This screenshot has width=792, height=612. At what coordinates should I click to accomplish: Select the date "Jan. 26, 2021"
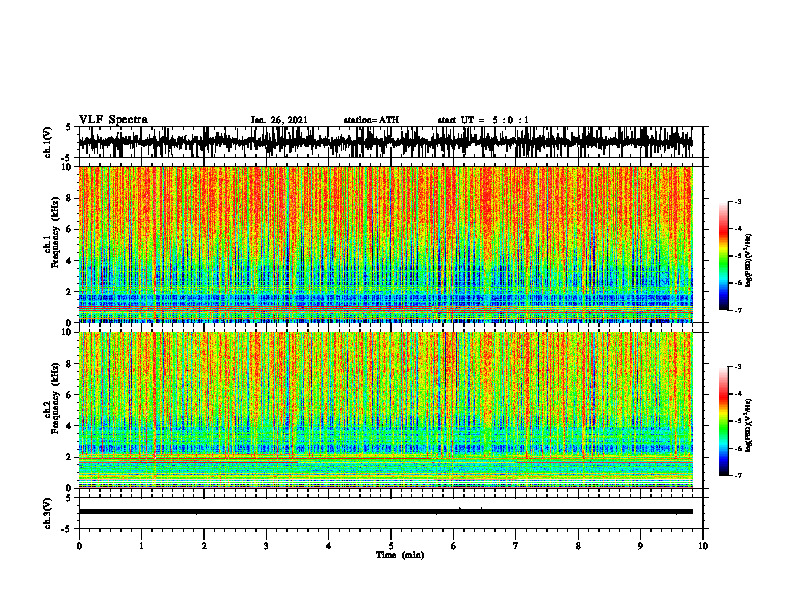pyautogui.click(x=279, y=120)
